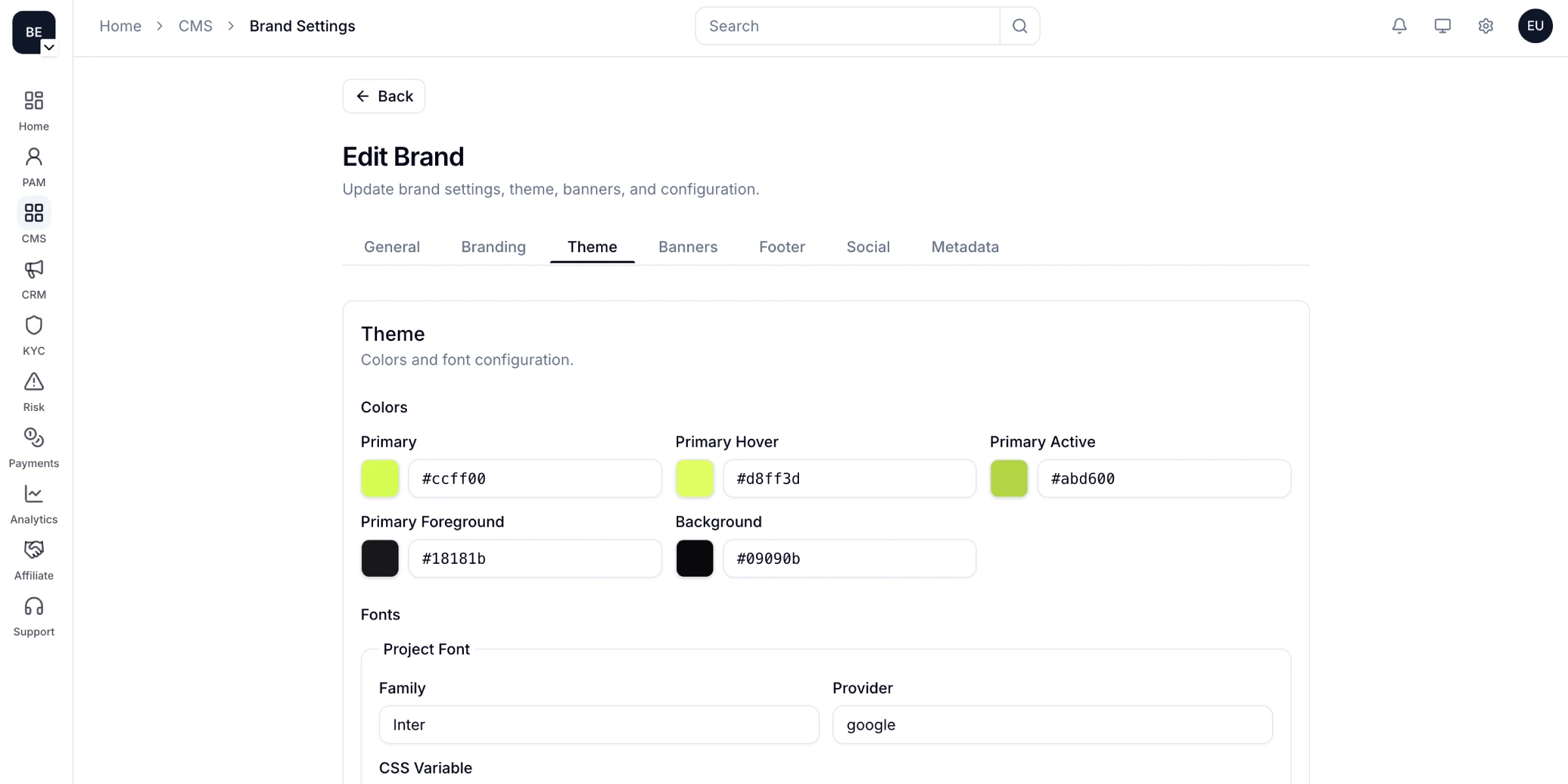This screenshot has height=784, width=1568.
Task: Switch to the Metadata tab
Action: pyautogui.click(x=965, y=247)
